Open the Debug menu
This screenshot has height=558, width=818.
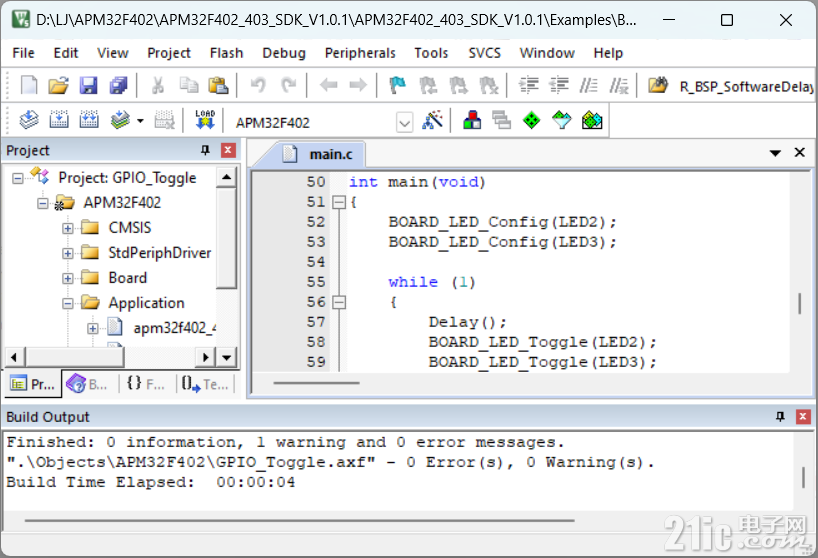[284, 53]
